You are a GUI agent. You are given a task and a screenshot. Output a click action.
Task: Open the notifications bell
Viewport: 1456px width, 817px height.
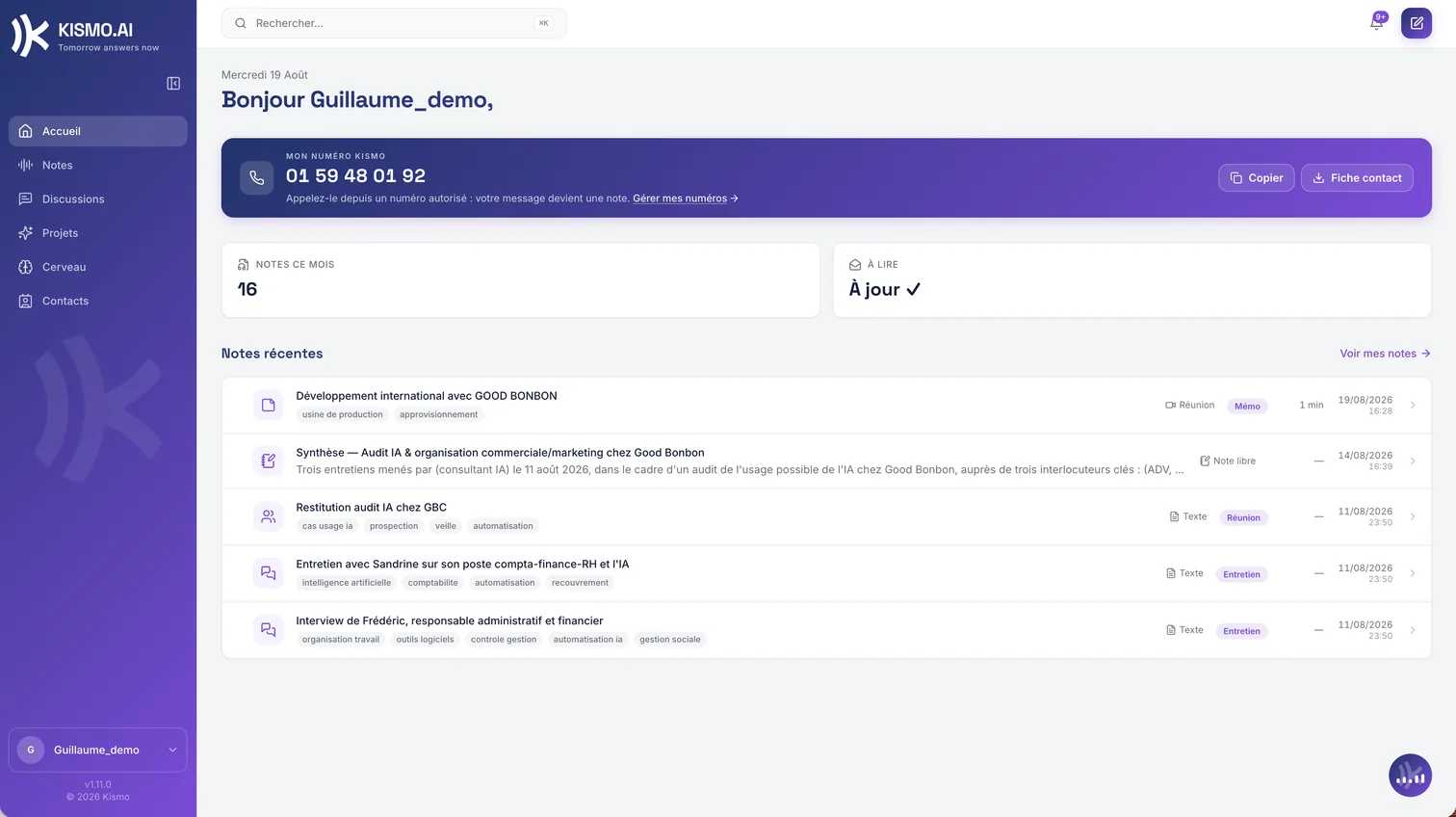point(1377,22)
